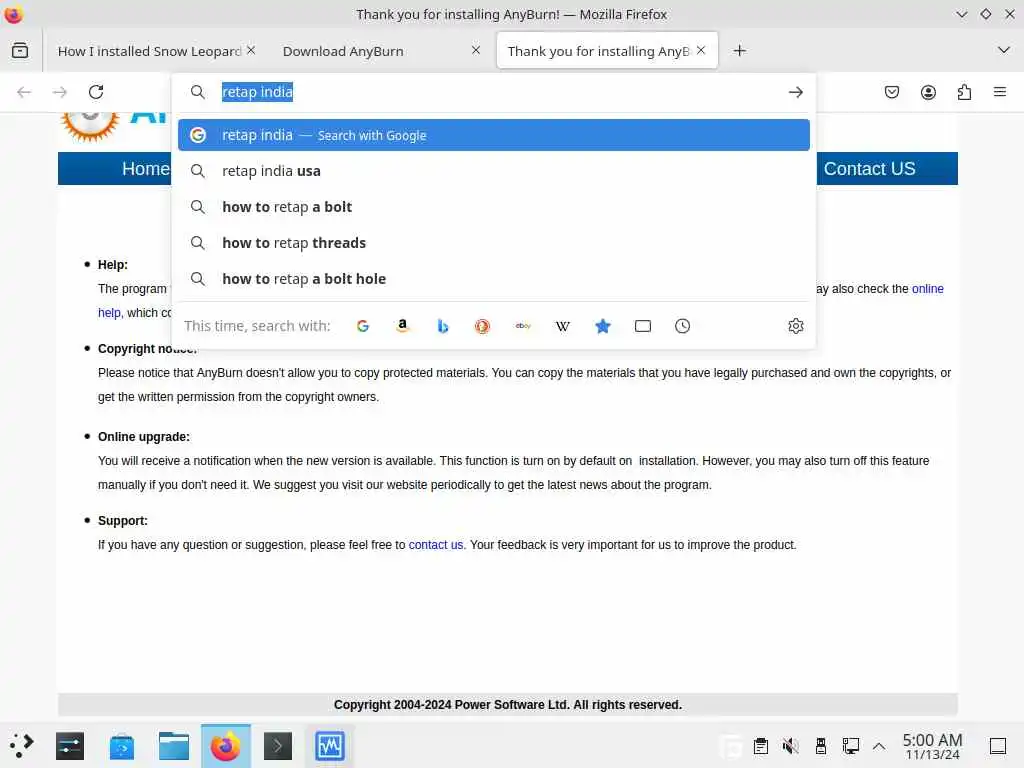Open the Extensions puzzle icon
Screen dimensions: 1024x768
click(964, 92)
